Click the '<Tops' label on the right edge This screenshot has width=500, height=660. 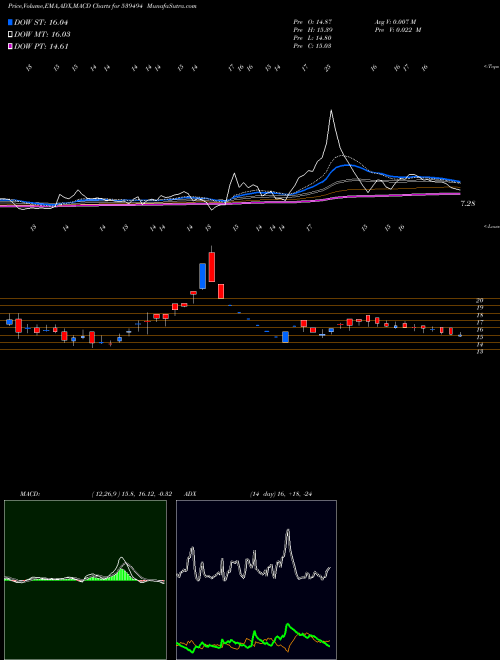pos(491,67)
